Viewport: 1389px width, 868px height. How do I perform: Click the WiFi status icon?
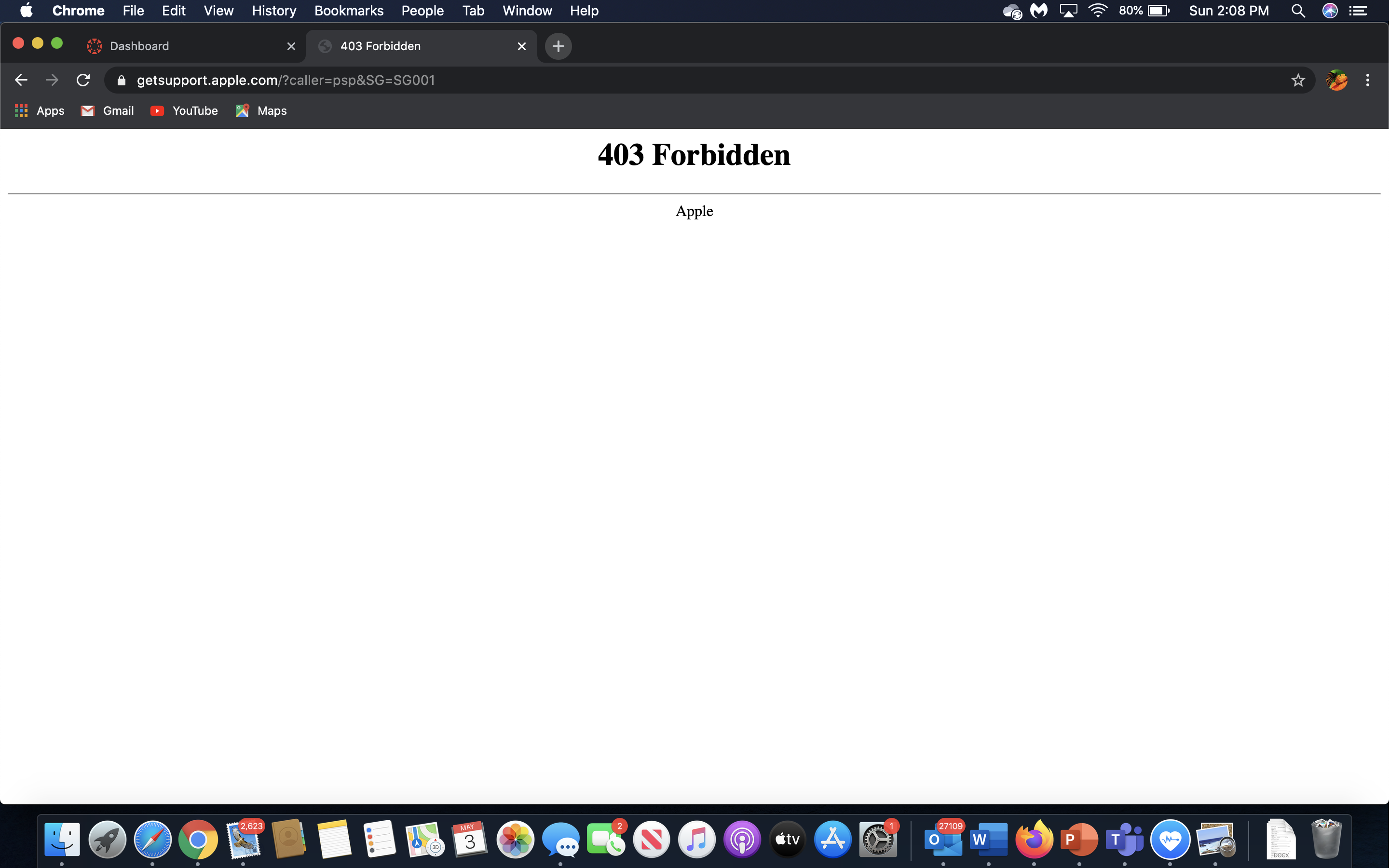[1097, 11]
